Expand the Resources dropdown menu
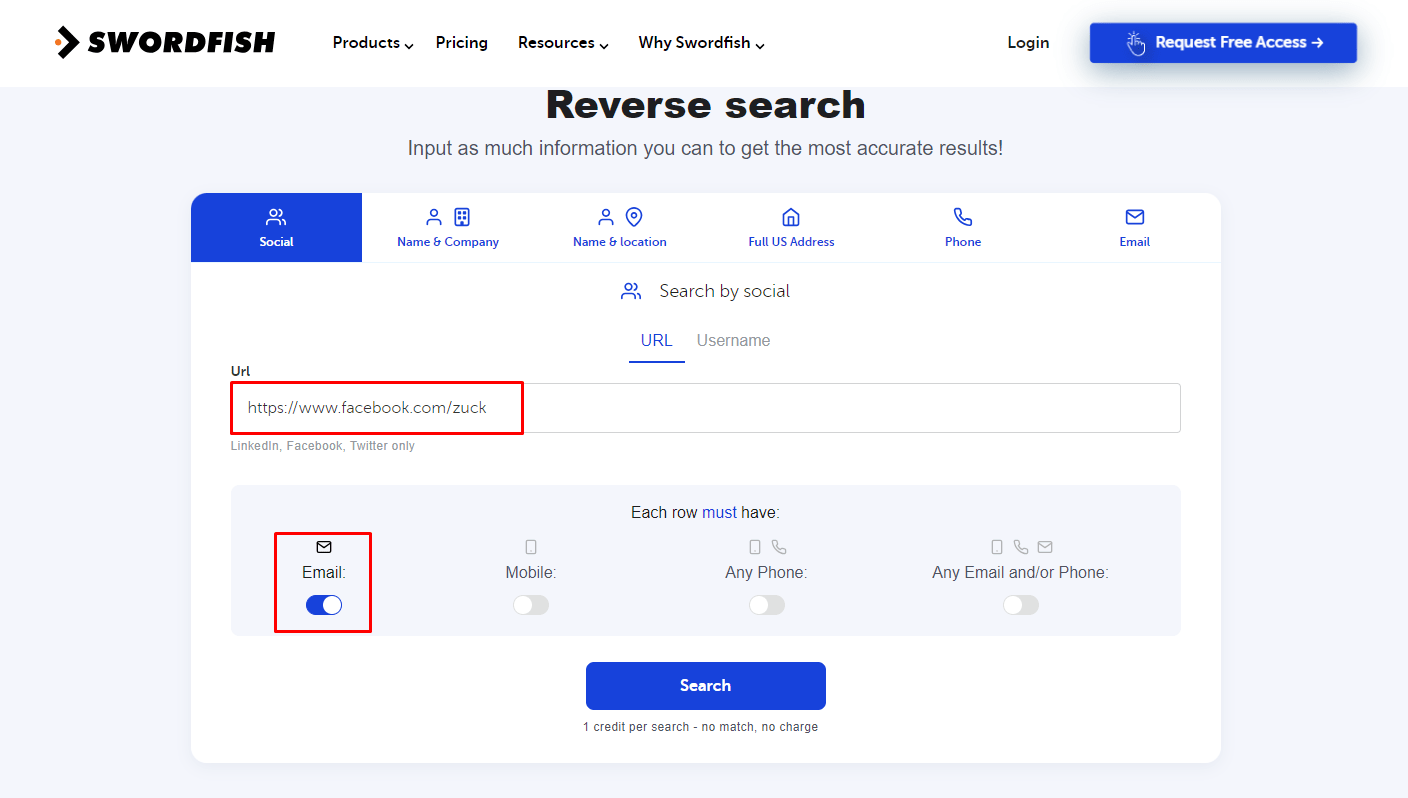1408x798 pixels. coord(563,43)
